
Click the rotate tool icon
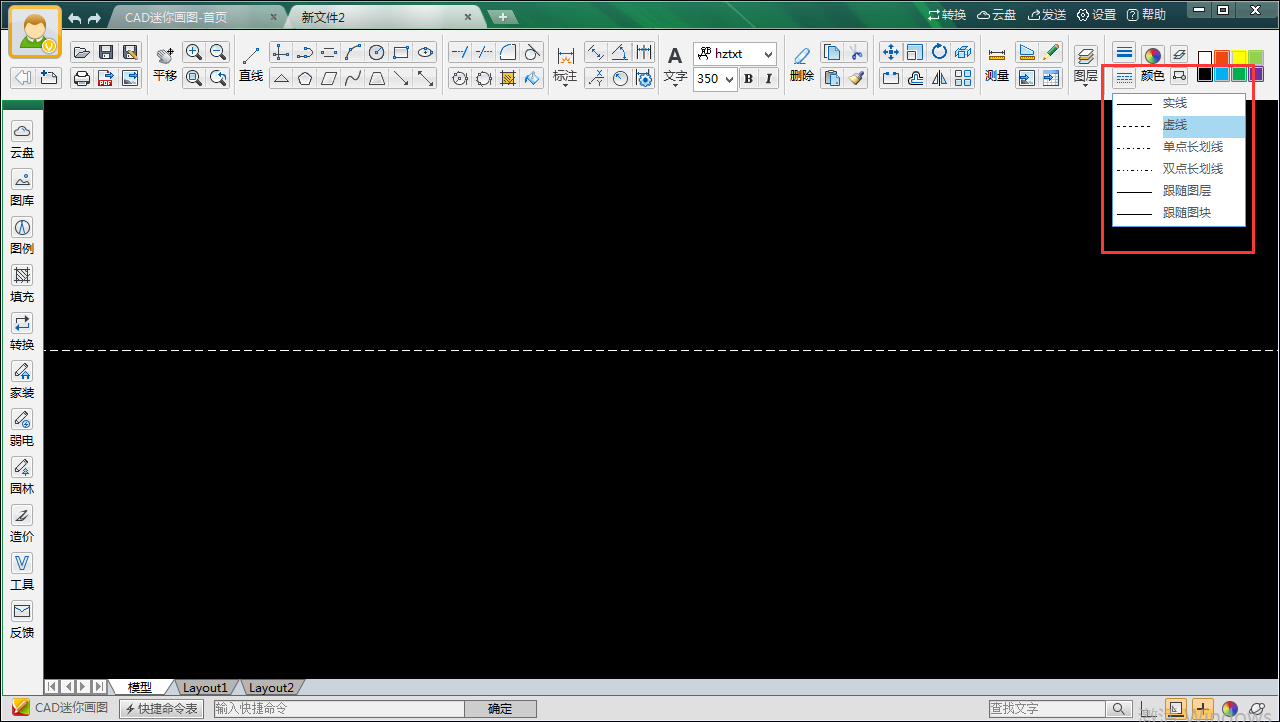pos(939,52)
